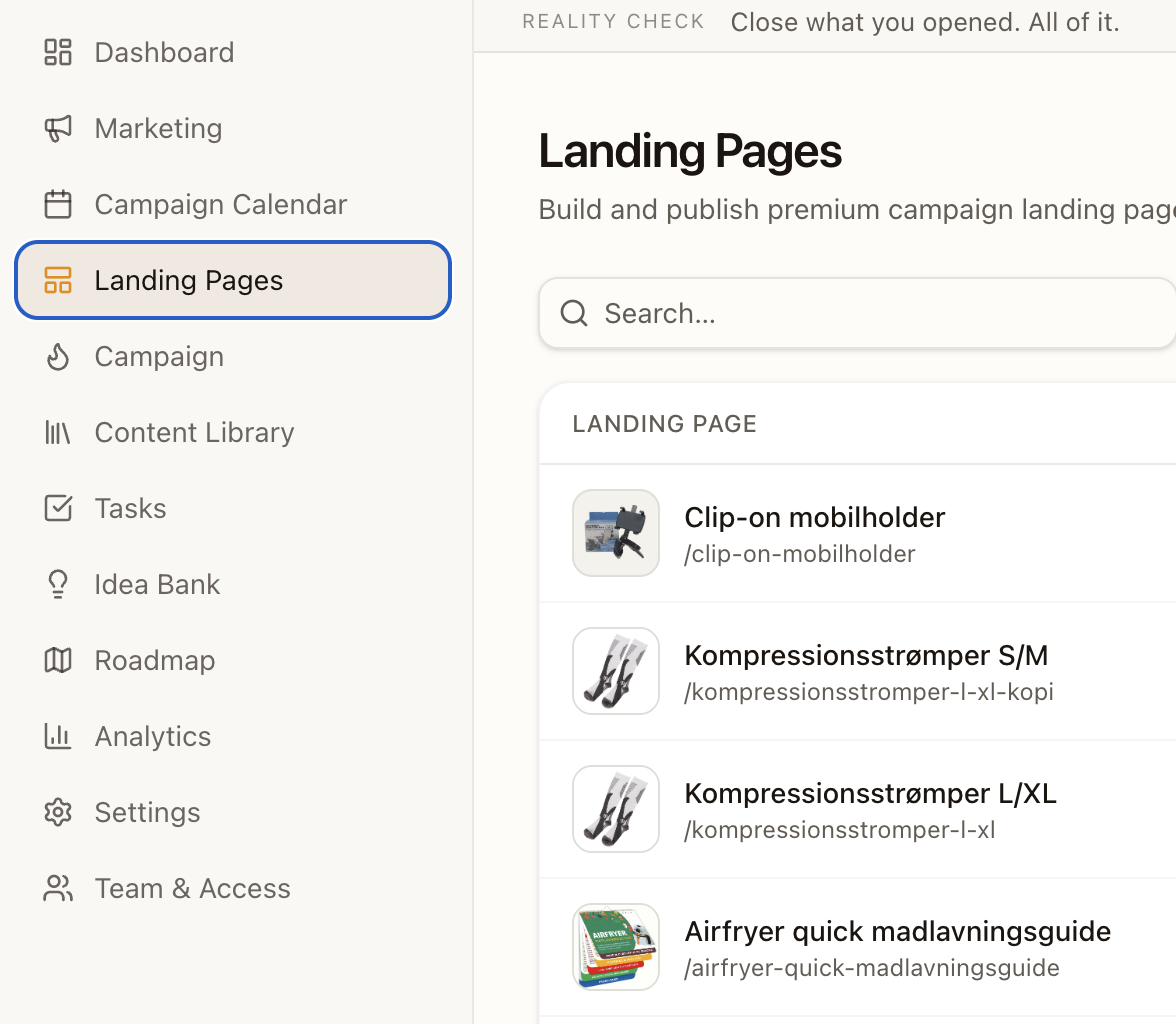This screenshot has height=1024, width=1176.
Task: Open the Clip-on mobilholder landing page title
Action: 814,517
